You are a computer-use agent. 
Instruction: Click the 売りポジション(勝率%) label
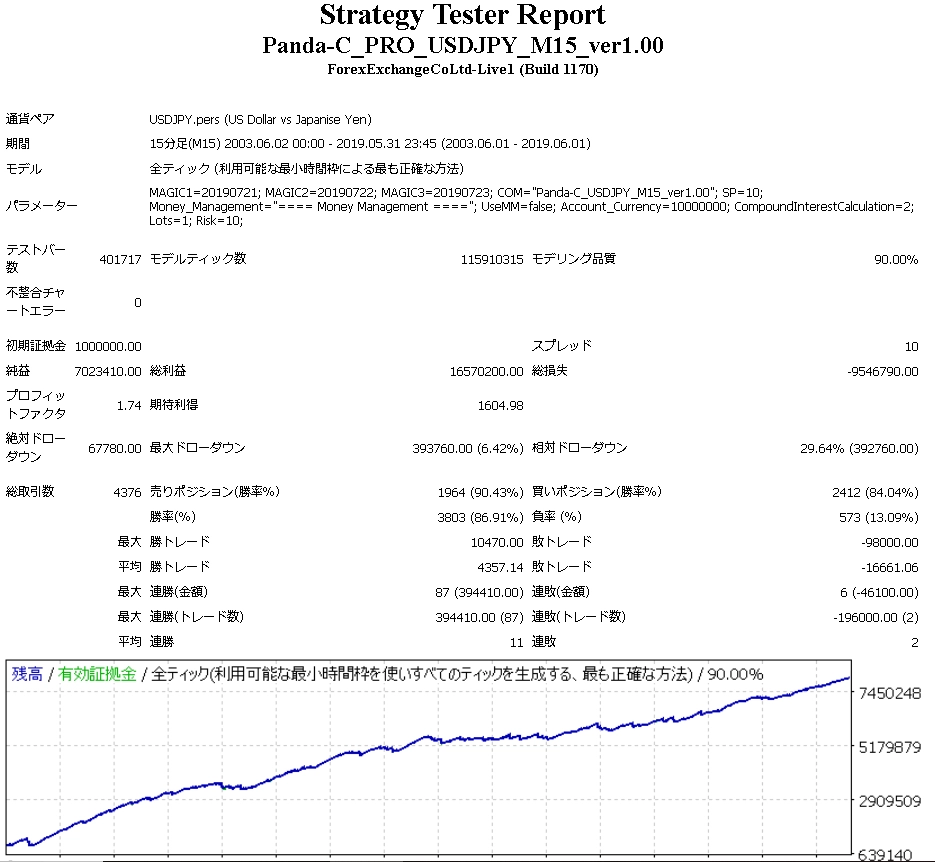coord(215,491)
